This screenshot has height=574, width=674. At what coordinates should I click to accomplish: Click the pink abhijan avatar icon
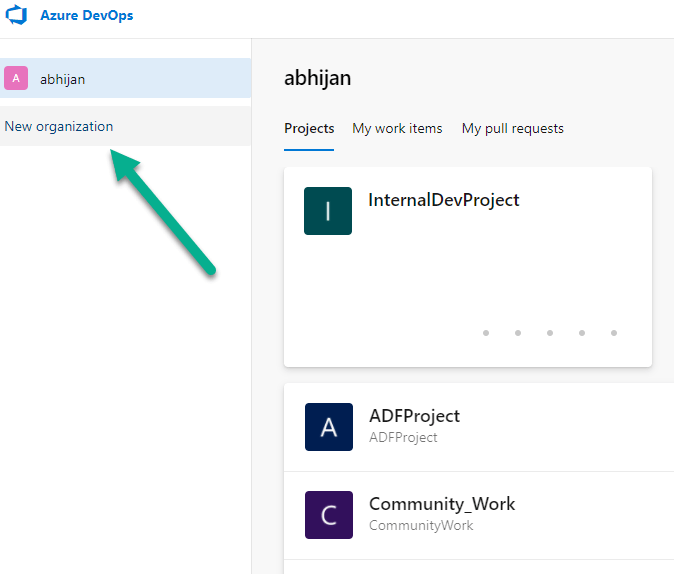[x=16, y=78]
